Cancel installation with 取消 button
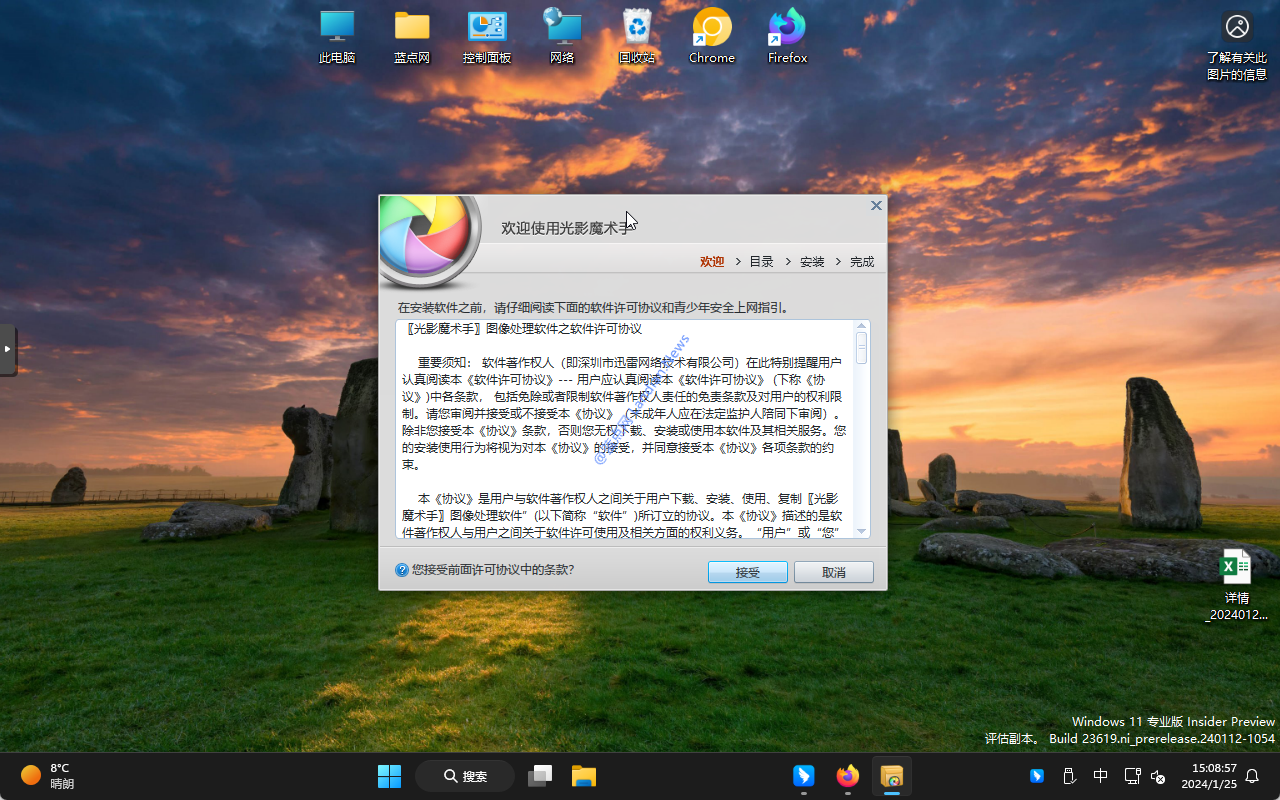1280x800 pixels. [834, 572]
